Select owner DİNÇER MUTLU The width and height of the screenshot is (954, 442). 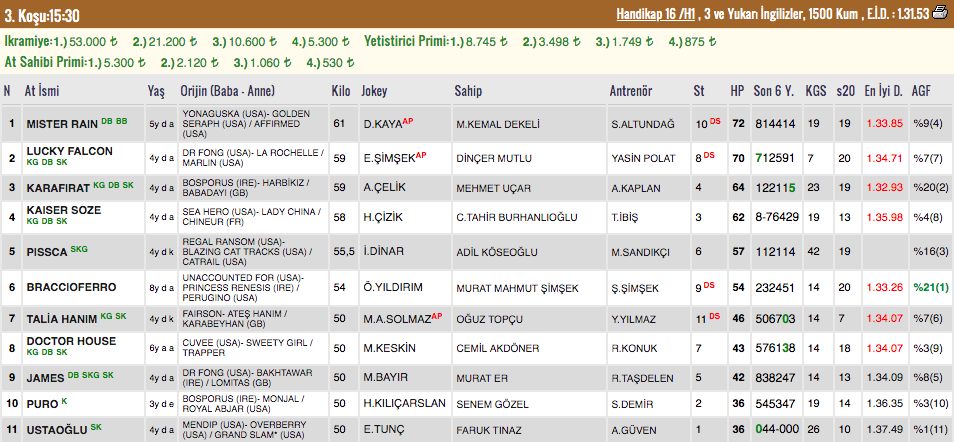pyautogui.click(x=494, y=158)
